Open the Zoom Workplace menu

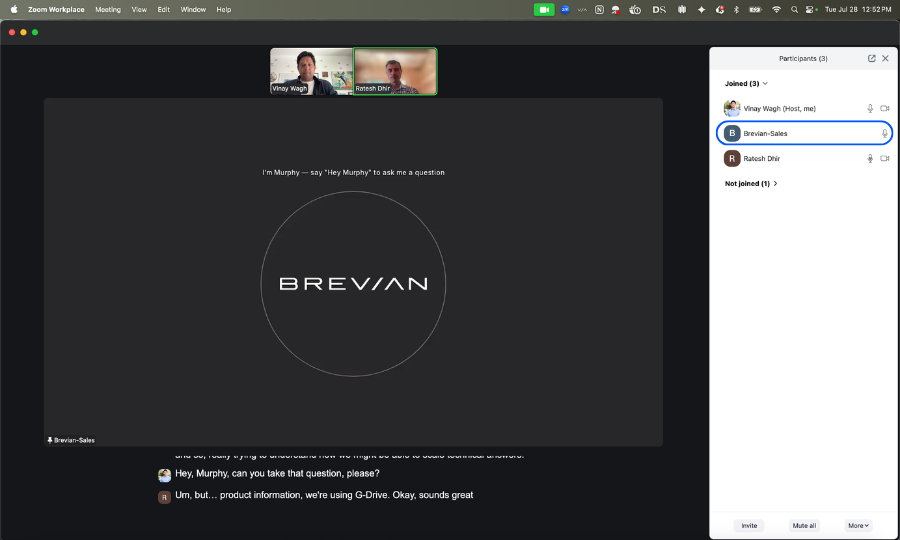56,10
